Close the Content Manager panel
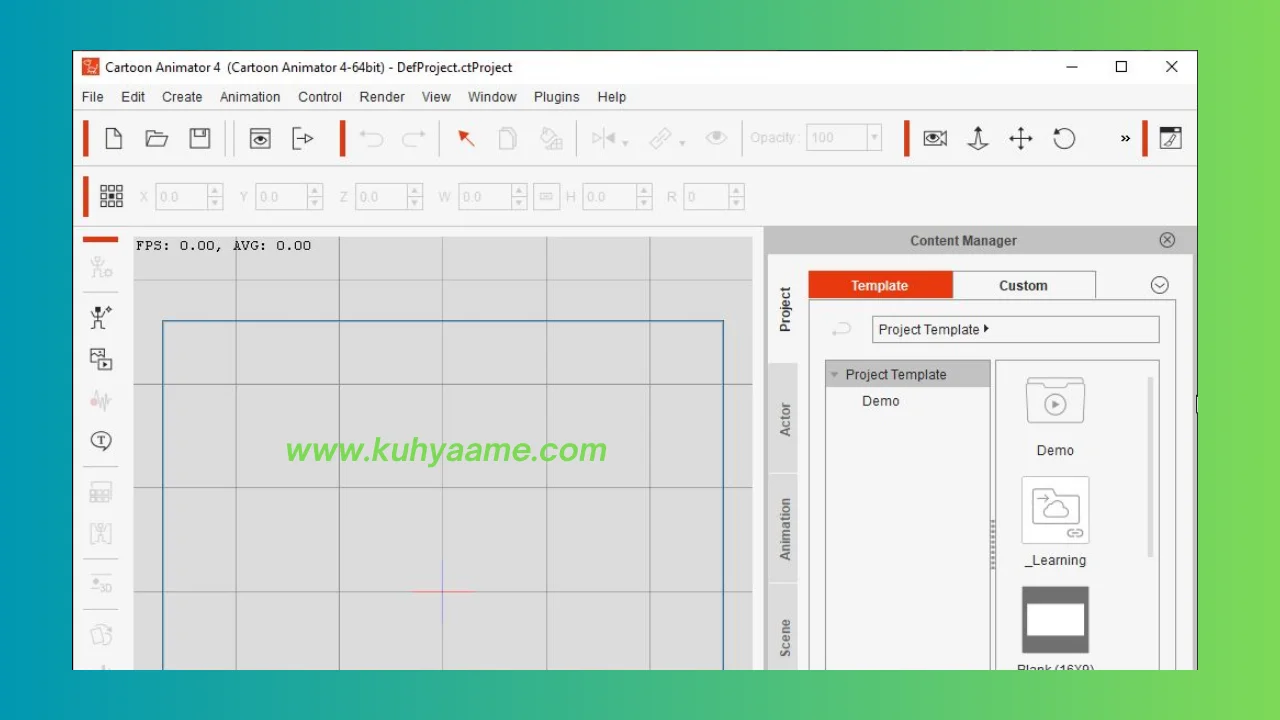1280x720 pixels. point(1167,240)
